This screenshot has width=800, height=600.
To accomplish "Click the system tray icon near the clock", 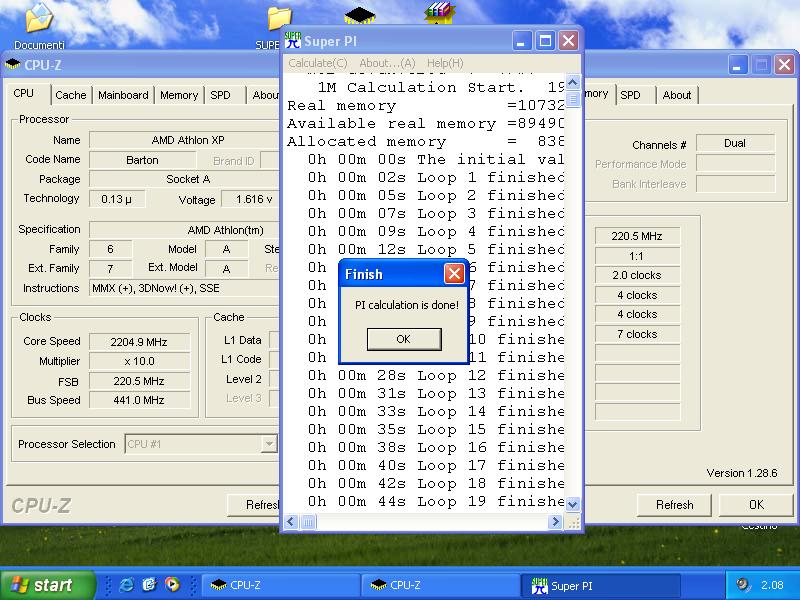I will [743, 584].
